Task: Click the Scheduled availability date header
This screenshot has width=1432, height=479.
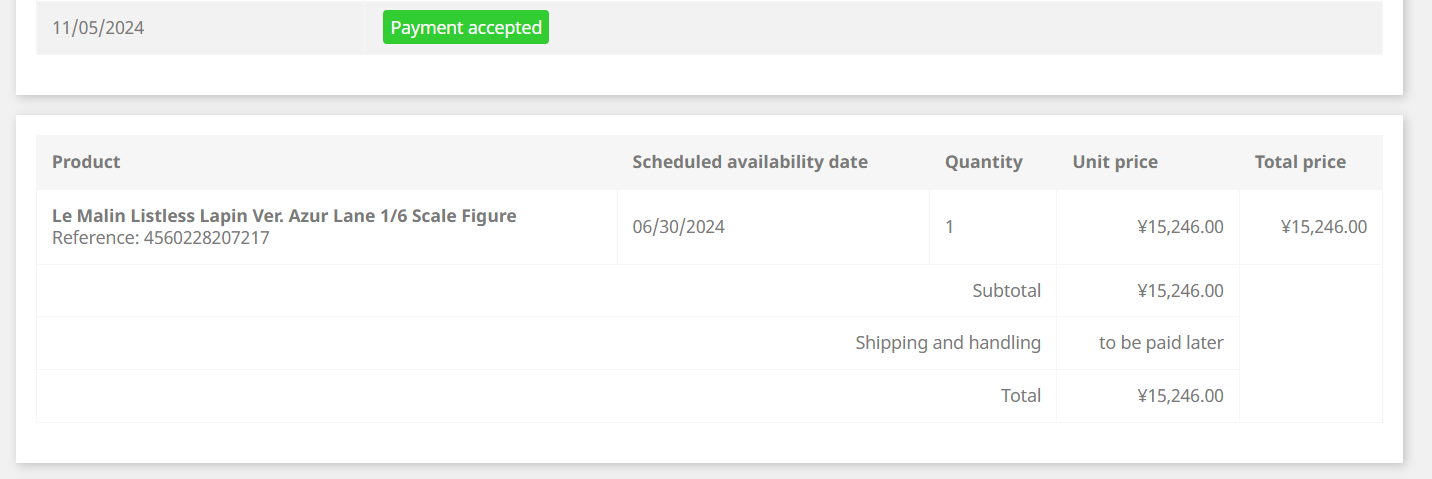Action: pyautogui.click(x=750, y=162)
